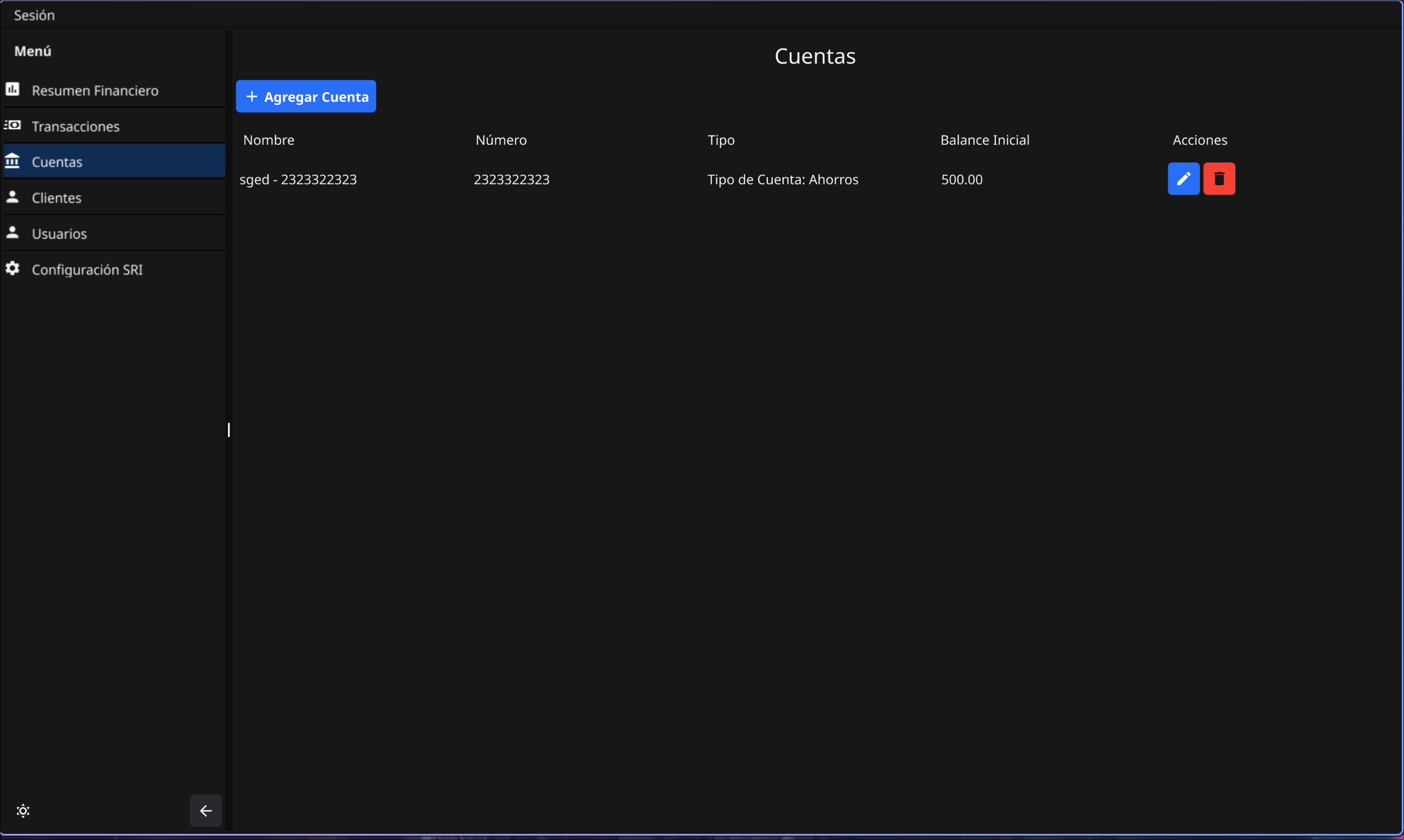Toggle the theme brightness control
Screen dimensions: 1404x840
pyautogui.click(x=23, y=811)
